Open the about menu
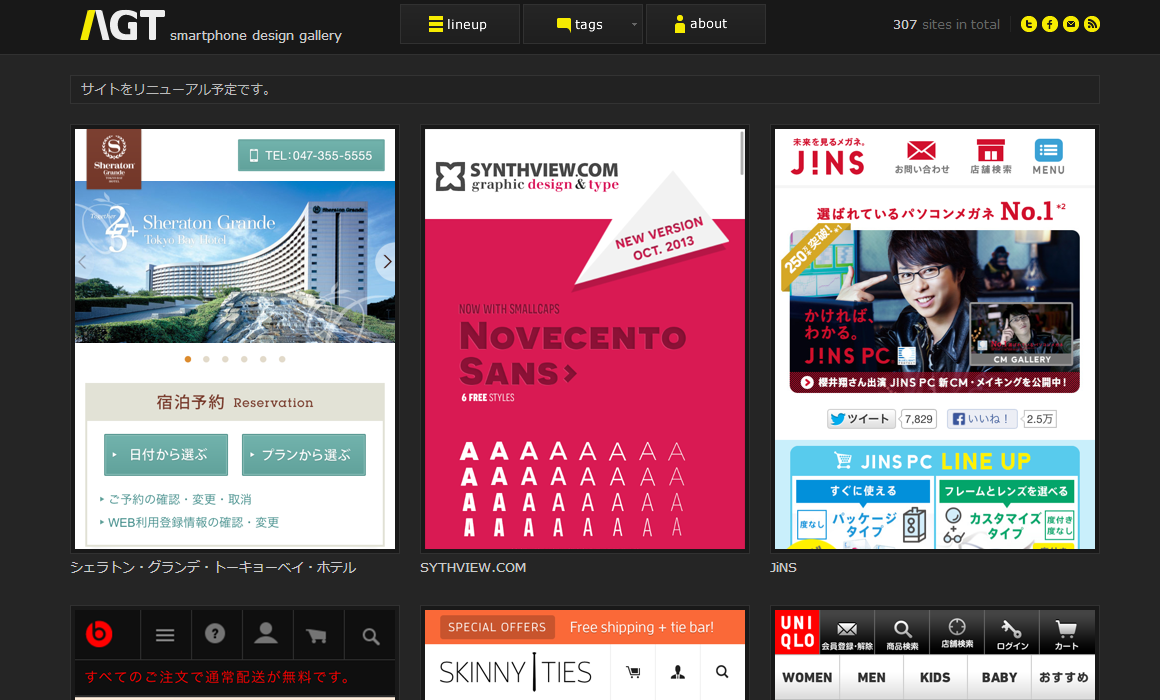 706,24
